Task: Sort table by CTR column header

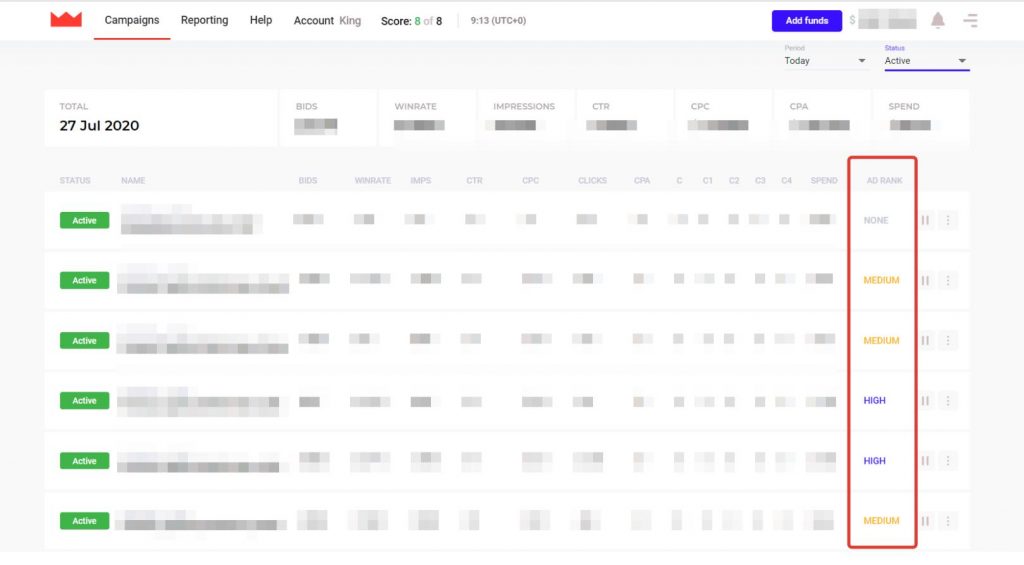Action: (474, 180)
